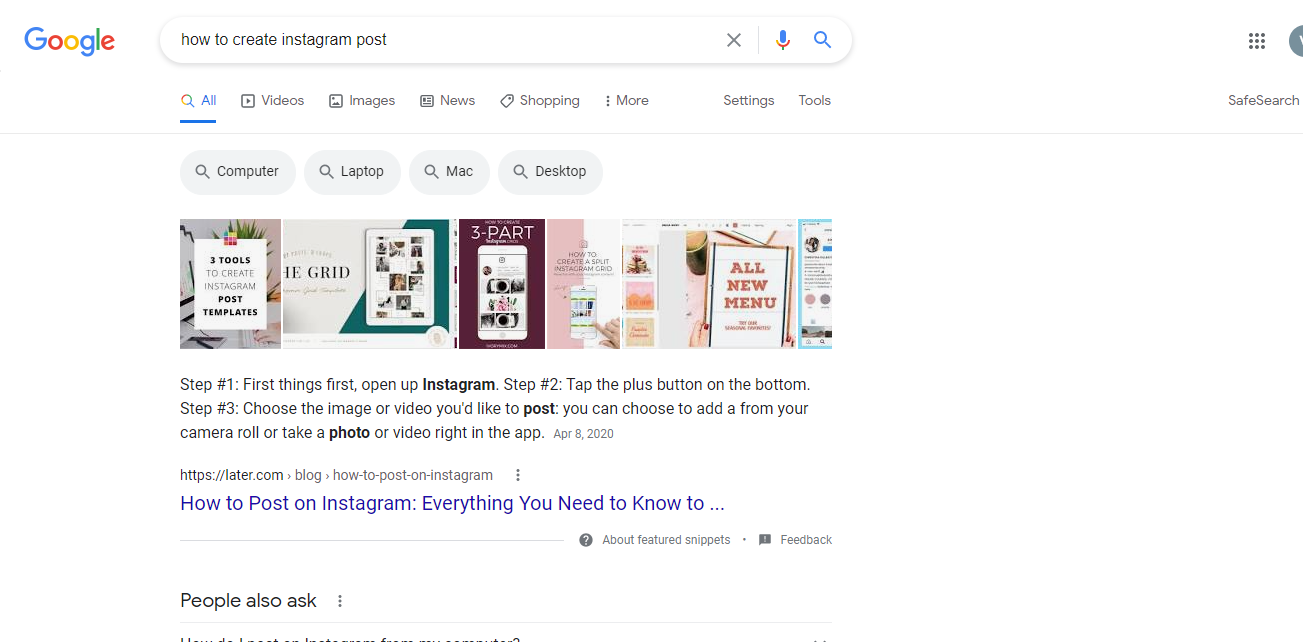Start voice search with the microphone icon
This screenshot has height=642, width=1303.
point(783,40)
